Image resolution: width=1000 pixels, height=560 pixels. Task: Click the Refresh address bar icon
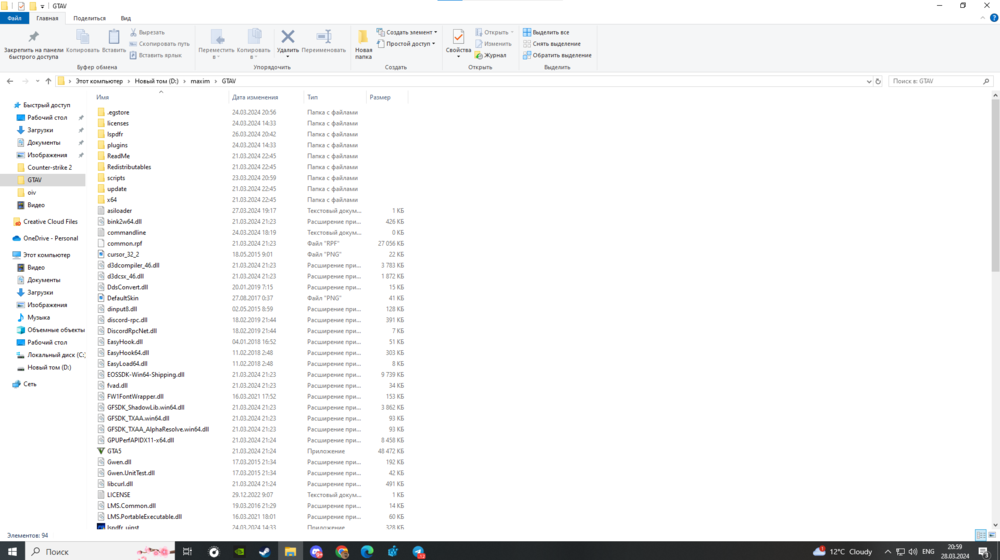[x=878, y=81]
